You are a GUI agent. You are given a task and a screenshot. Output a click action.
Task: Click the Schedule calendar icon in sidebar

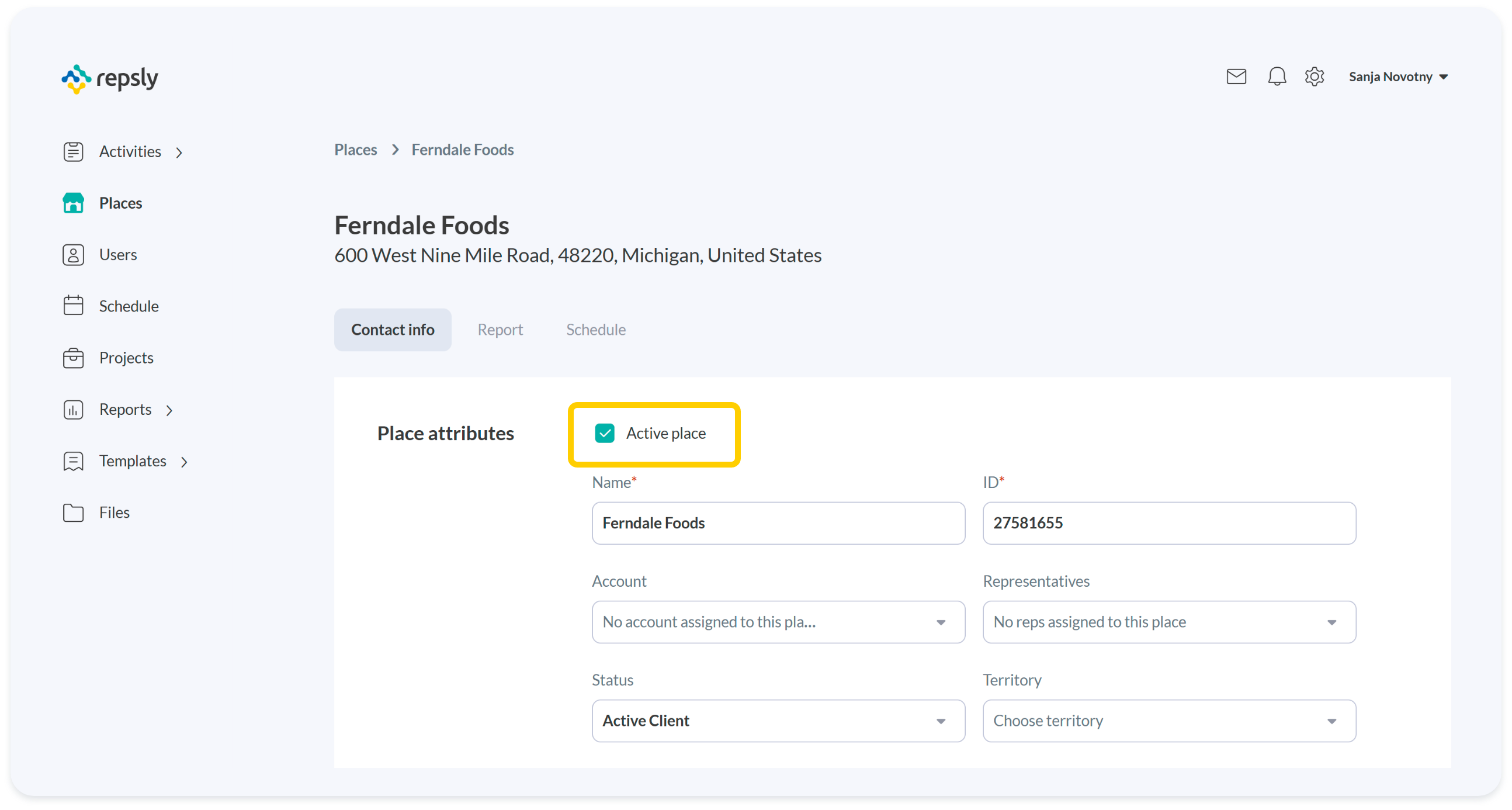(x=74, y=306)
